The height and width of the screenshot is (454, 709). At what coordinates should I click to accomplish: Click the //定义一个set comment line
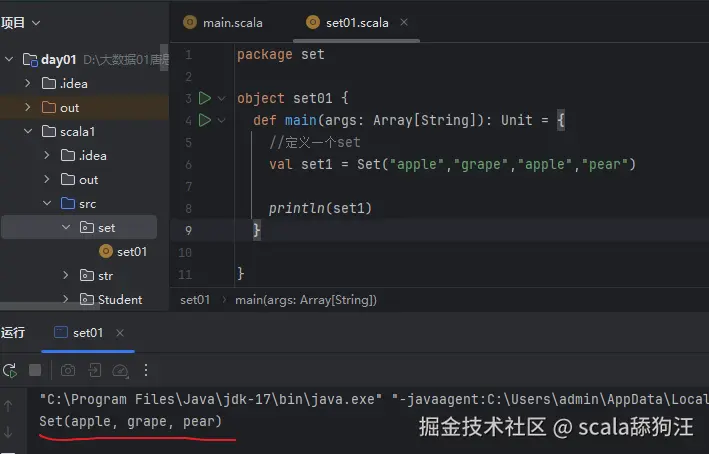tap(315, 142)
